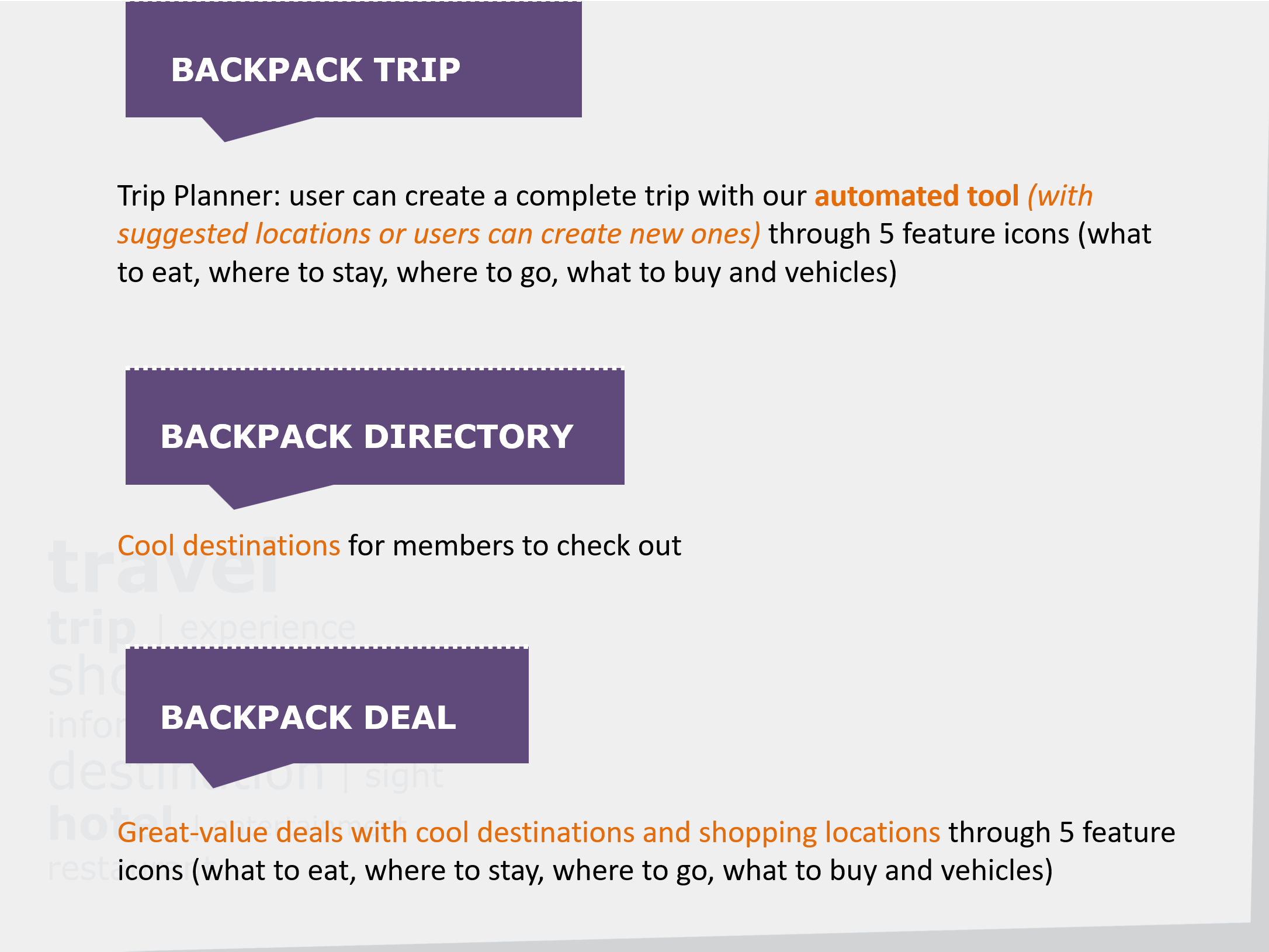Screen dimensions: 1269x952
Task: Click the bold orange 'automated tool' text
Action: (916, 196)
